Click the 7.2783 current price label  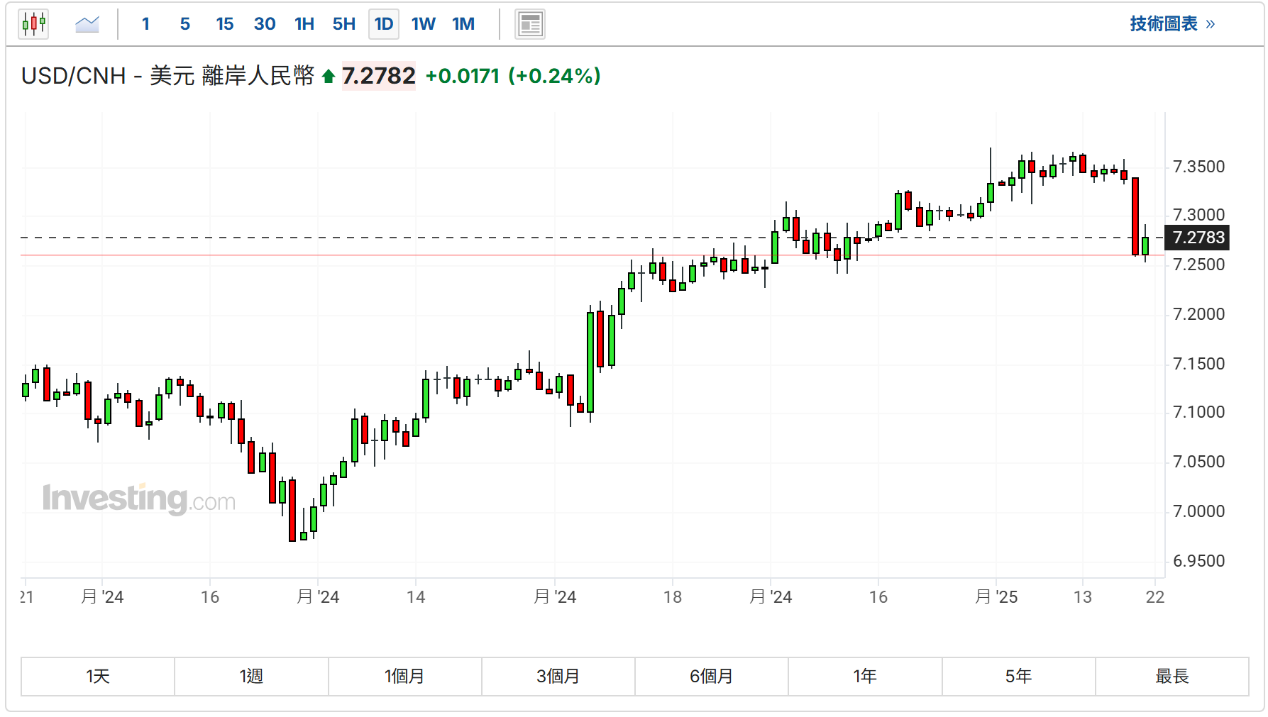1198,238
